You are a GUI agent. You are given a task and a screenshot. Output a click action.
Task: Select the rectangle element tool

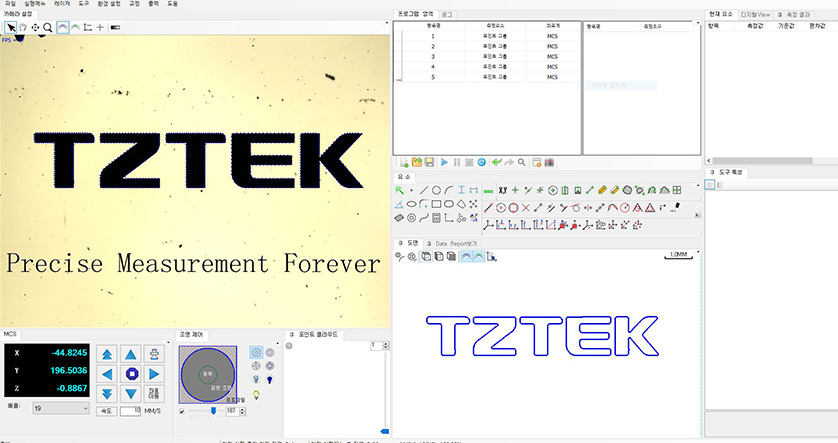(436, 204)
